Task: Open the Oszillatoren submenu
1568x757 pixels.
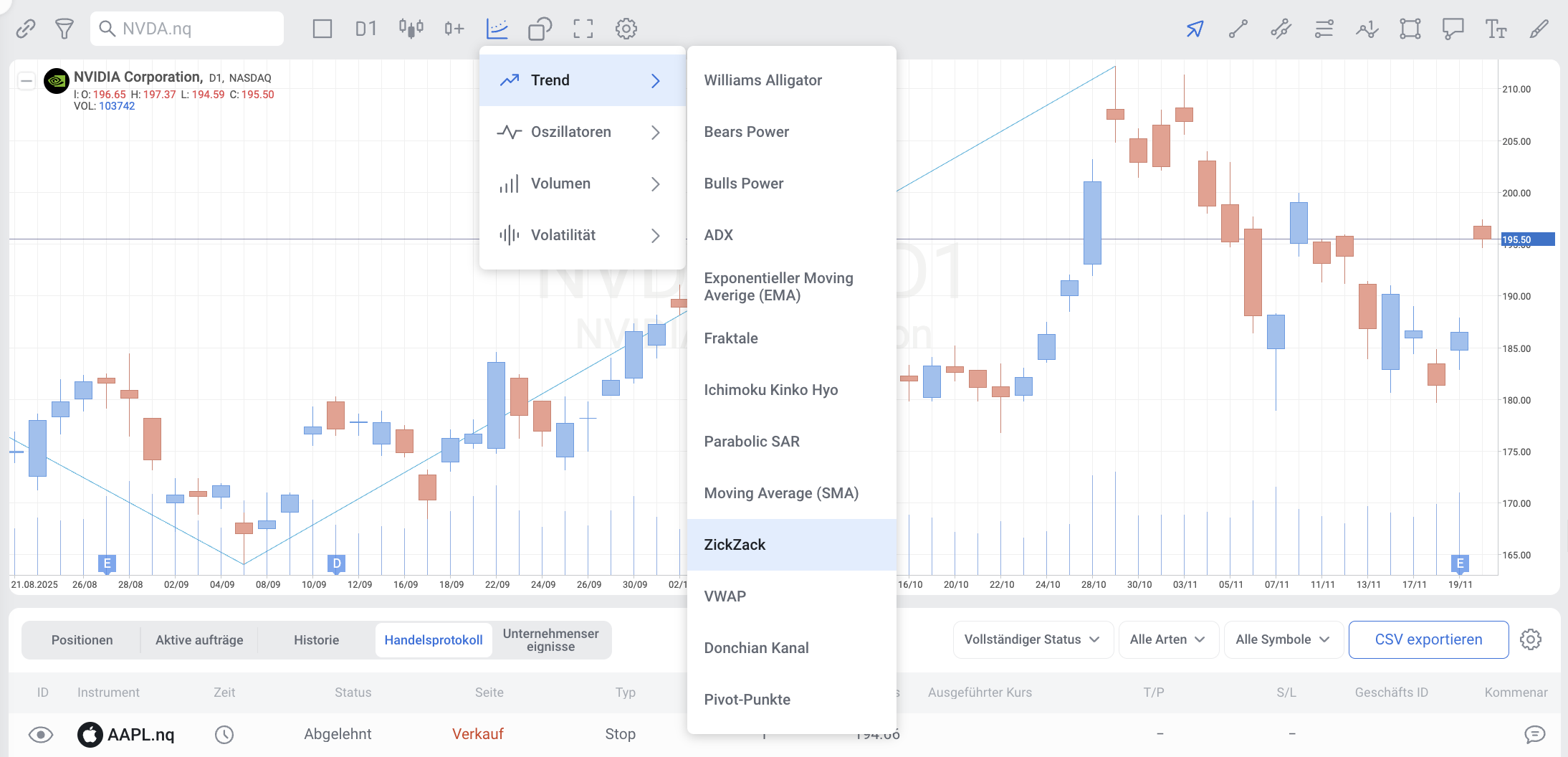Action: coord(583,132)
